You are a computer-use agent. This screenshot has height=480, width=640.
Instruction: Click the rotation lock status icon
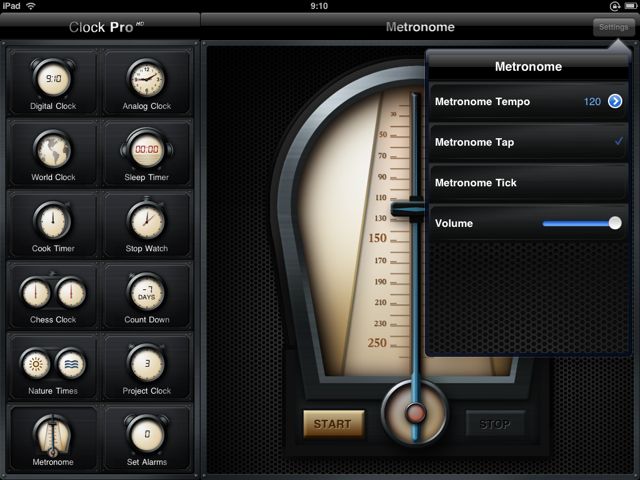(x=614, y=6)
